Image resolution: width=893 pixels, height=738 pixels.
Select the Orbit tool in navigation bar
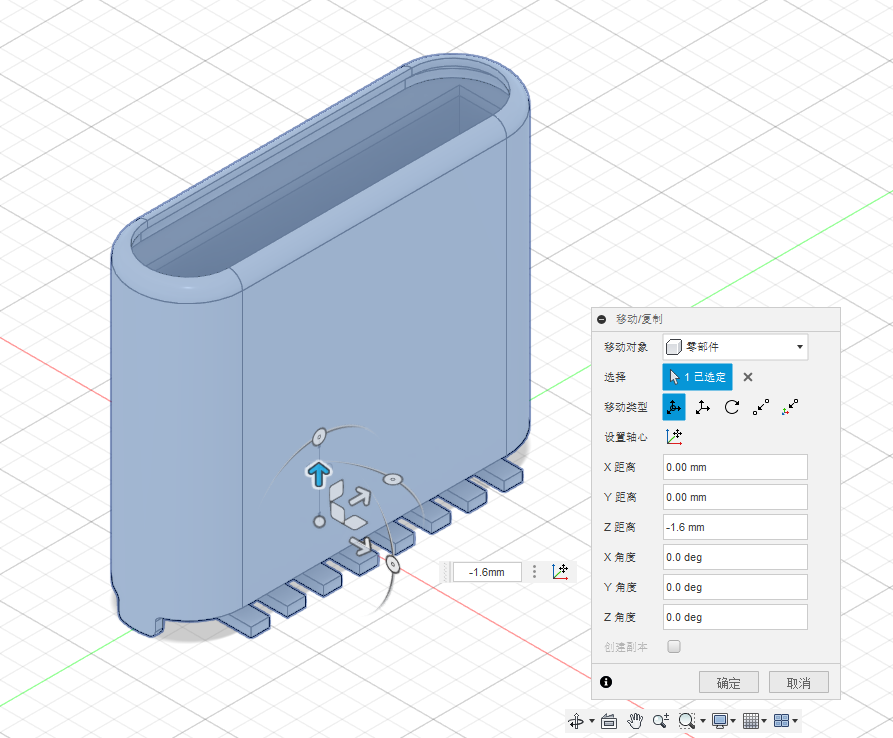tap(576, 721)
